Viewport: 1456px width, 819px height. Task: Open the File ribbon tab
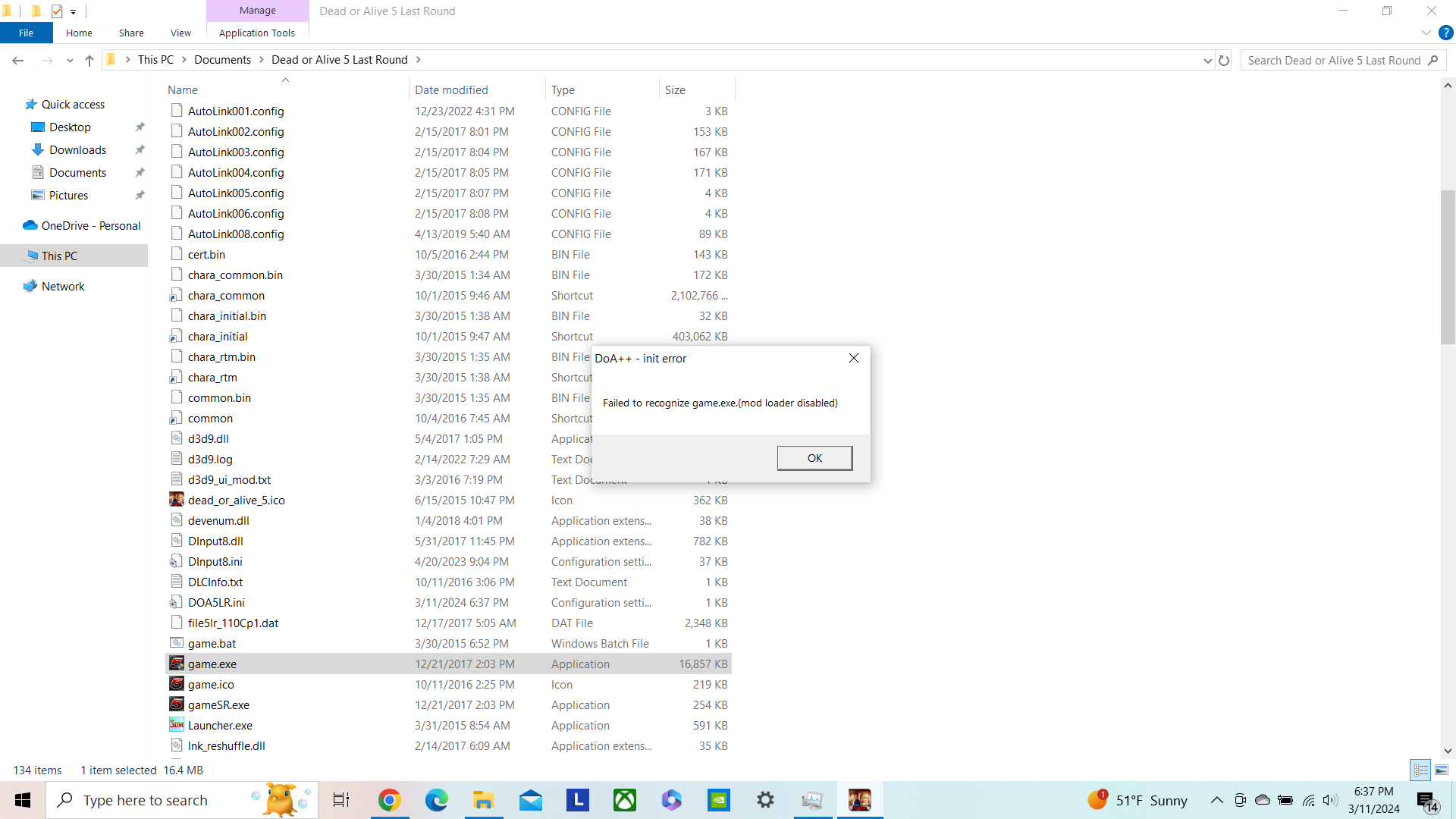[26, 33]
